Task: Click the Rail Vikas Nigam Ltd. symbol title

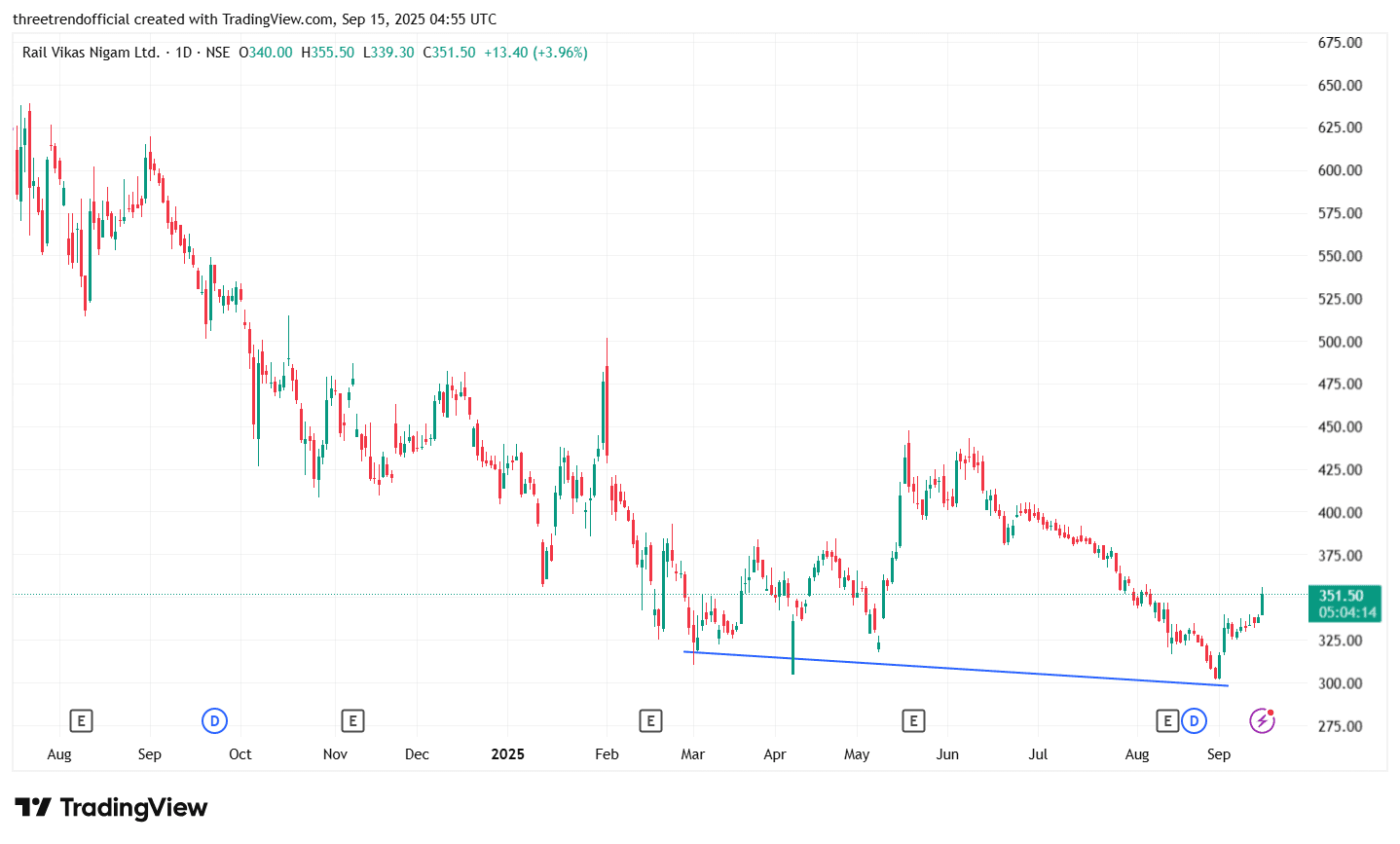Action: 91,53
